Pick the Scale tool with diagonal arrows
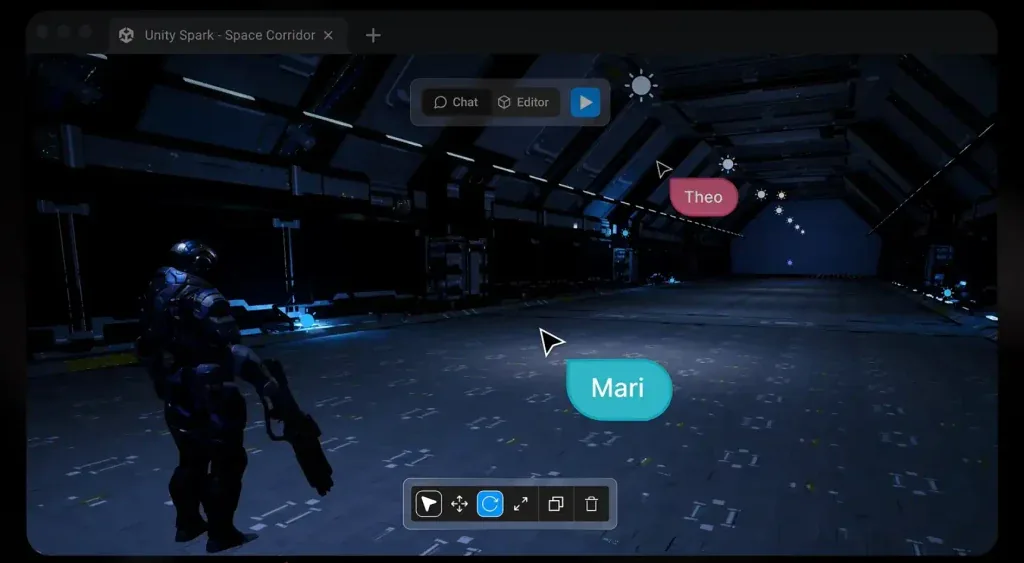 (x=520, y=504)
